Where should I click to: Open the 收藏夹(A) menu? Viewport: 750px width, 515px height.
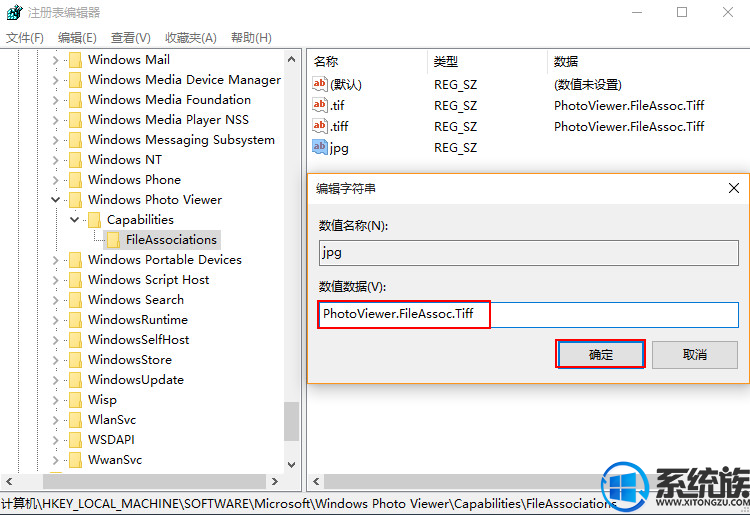coord(191,38)
